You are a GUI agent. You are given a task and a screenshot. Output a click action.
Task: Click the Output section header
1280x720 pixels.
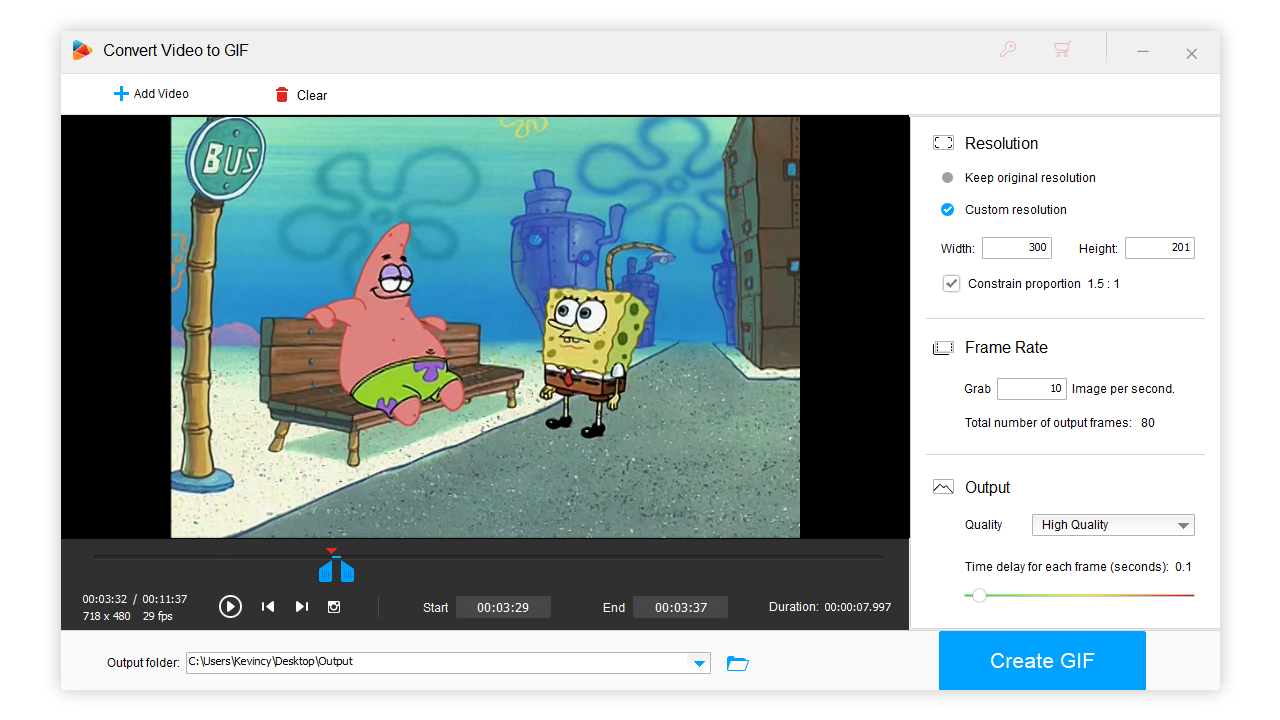click(989, 487)
